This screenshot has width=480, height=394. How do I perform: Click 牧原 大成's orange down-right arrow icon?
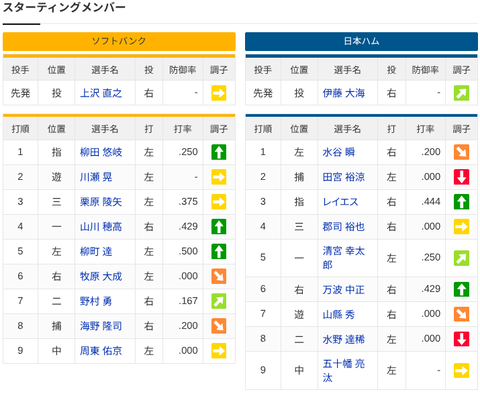tap(219, 276)
